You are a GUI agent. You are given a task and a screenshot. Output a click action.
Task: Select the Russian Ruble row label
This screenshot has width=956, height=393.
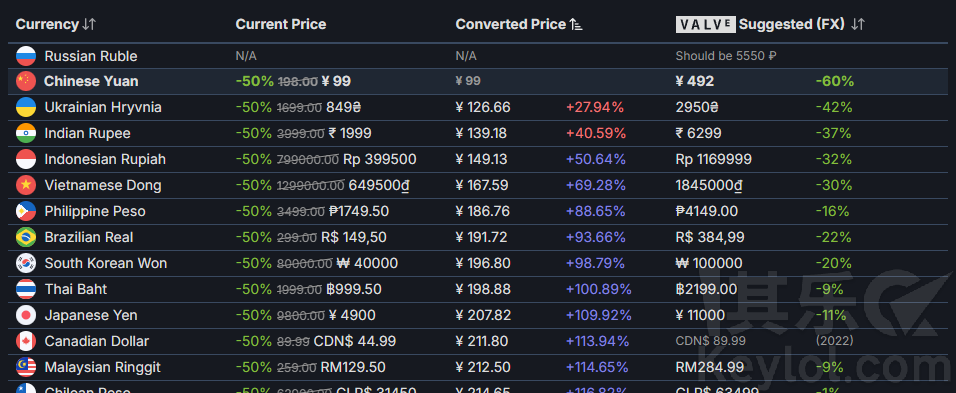(x=91, y=56)
